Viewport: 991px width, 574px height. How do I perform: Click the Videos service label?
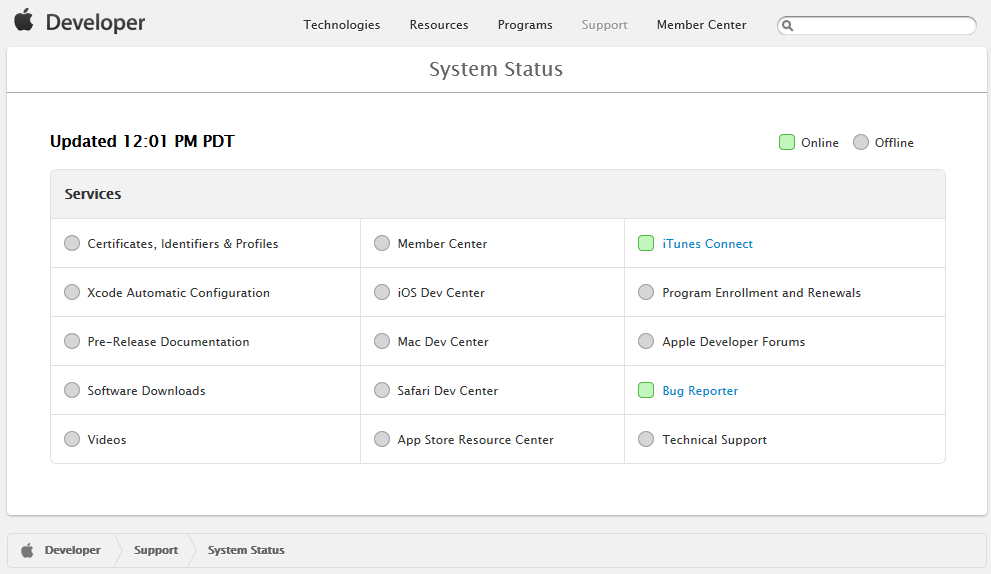coord(107,440)
